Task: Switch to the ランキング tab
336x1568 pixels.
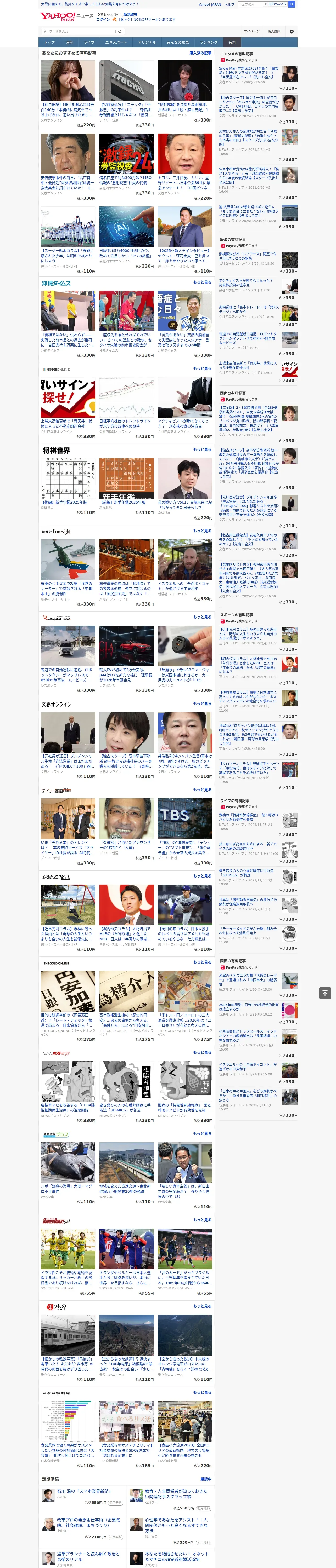Action: (209, 43)
